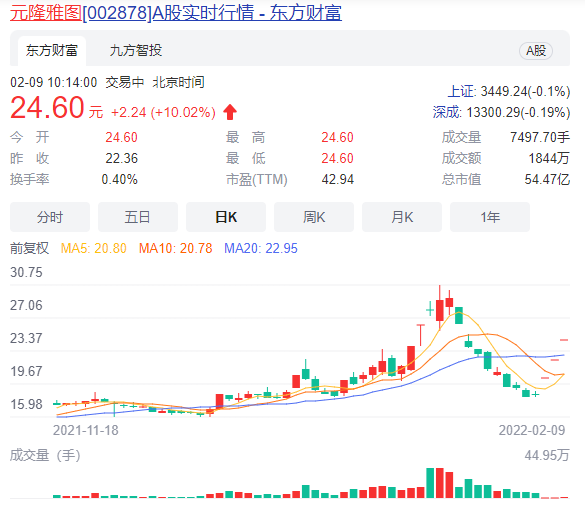Switch to the 东方财富 tab
This screenshot has width=585, height=506.
point(52,50)
